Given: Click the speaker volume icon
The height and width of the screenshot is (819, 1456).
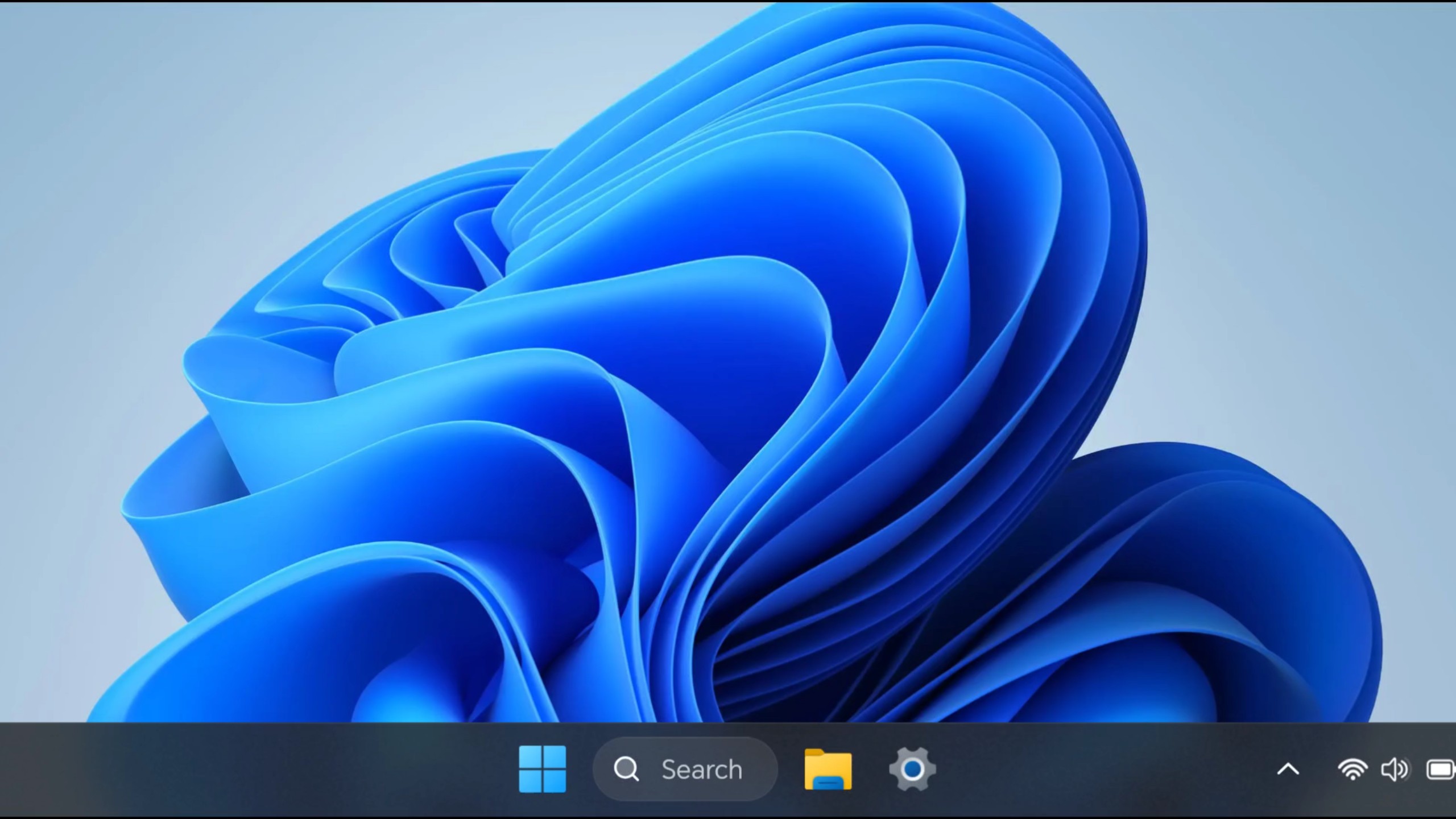Looking at the screenshot, I should [1395, 770].
